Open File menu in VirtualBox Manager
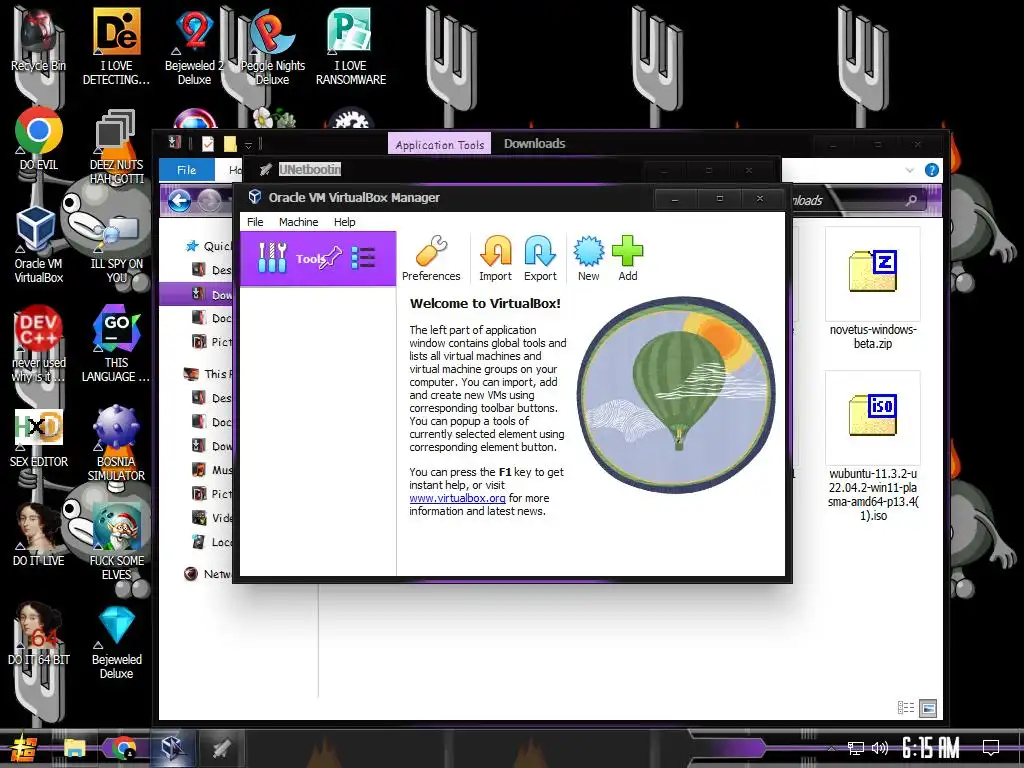 click(255, 222)
